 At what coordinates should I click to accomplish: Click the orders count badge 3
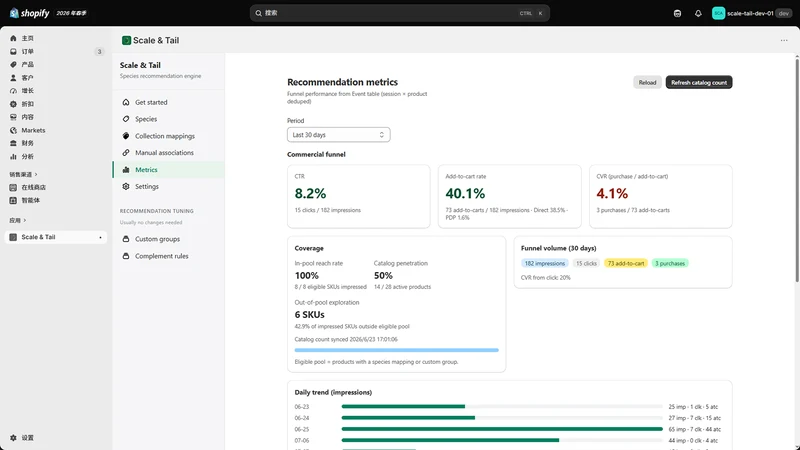pyautogui.click(x=99, y=52)
